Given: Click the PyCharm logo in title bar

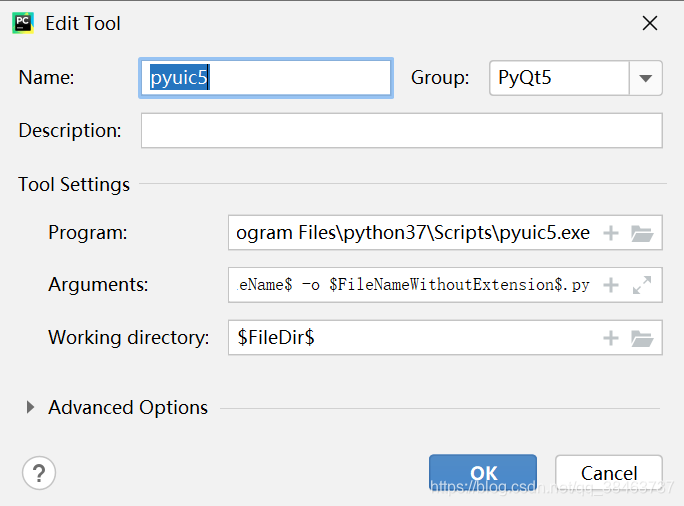Looking at the screenshot, I should click(24, 23).
